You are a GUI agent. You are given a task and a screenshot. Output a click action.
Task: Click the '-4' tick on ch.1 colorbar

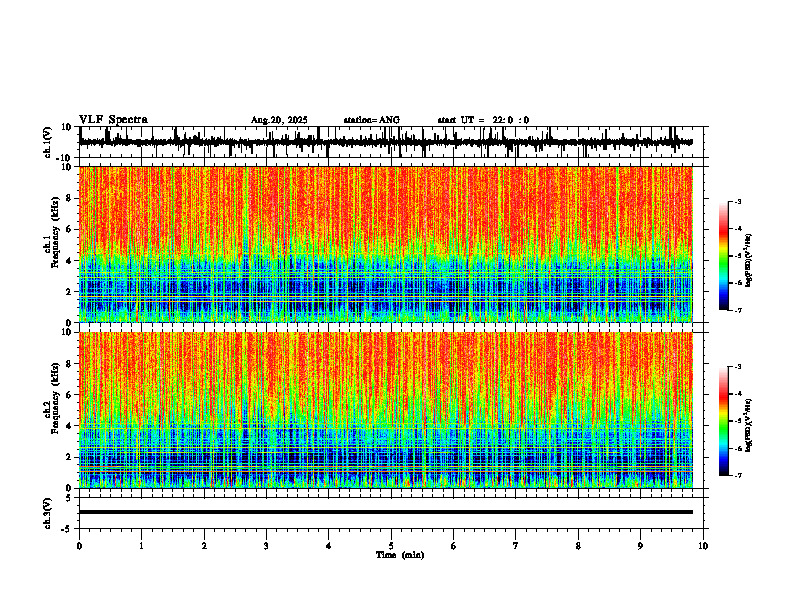coord(738,229)
